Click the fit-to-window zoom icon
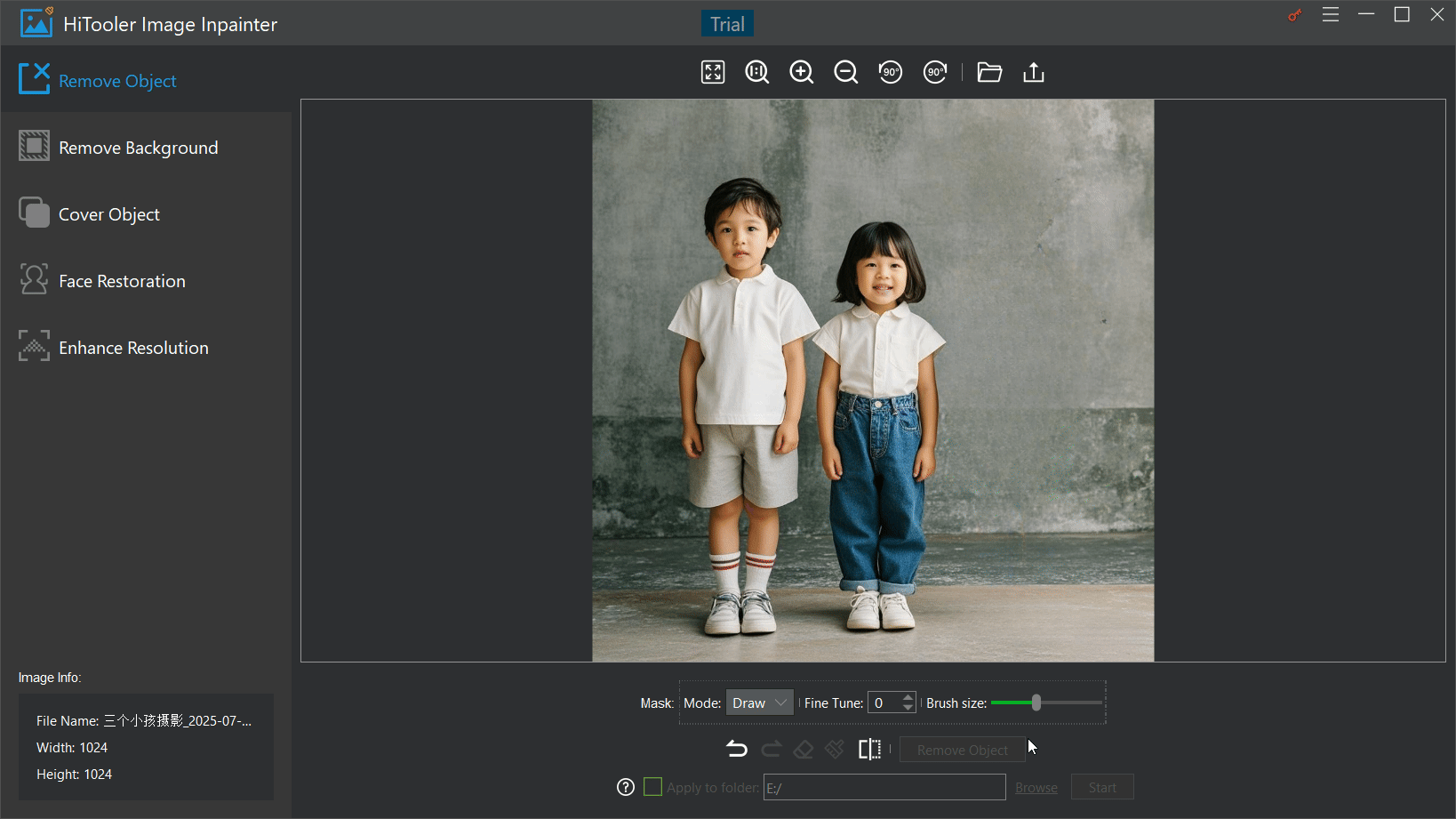This screenshot has height=819, width=1456. point(713,72)
